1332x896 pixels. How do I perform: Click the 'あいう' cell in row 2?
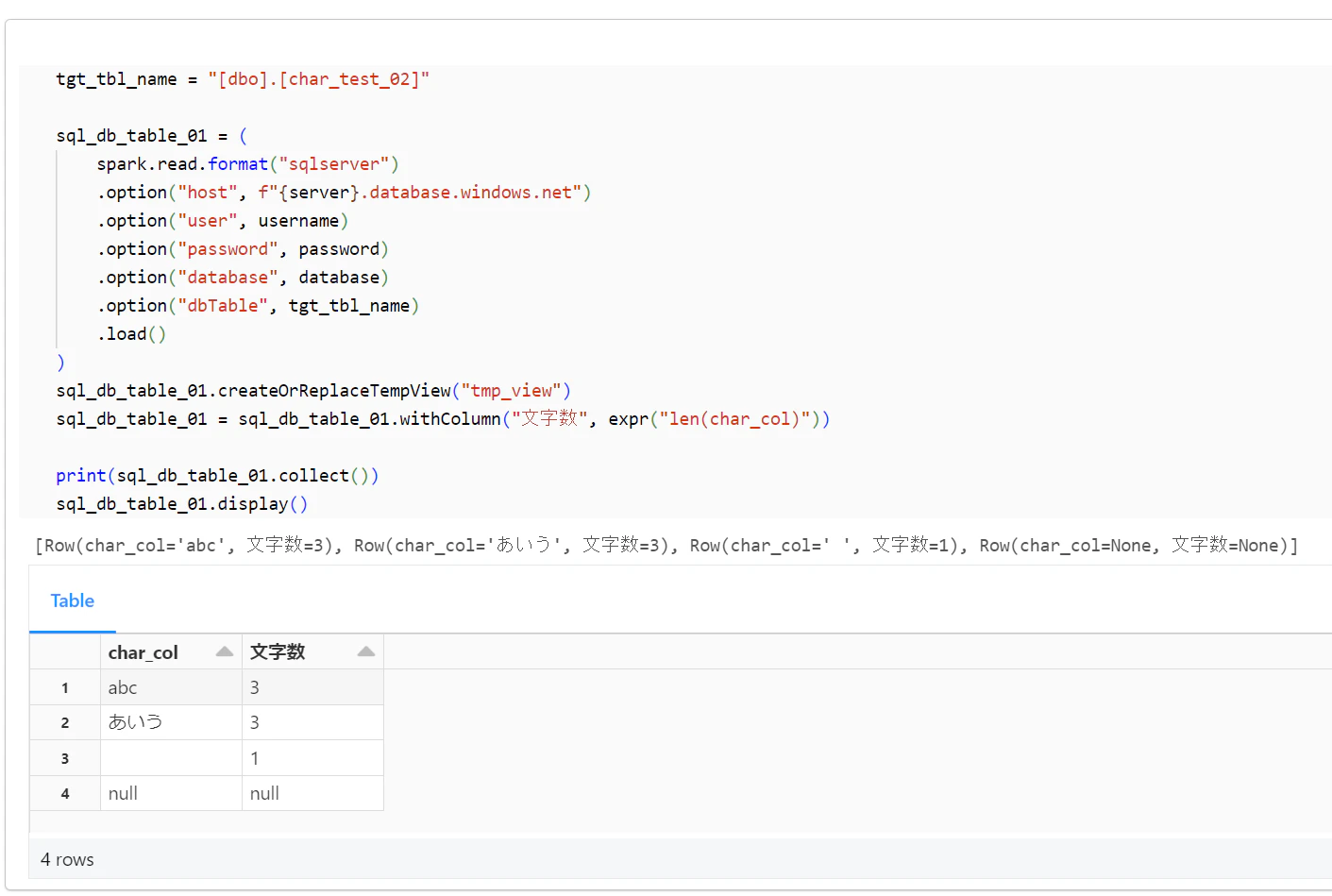[x=171, y=722]
